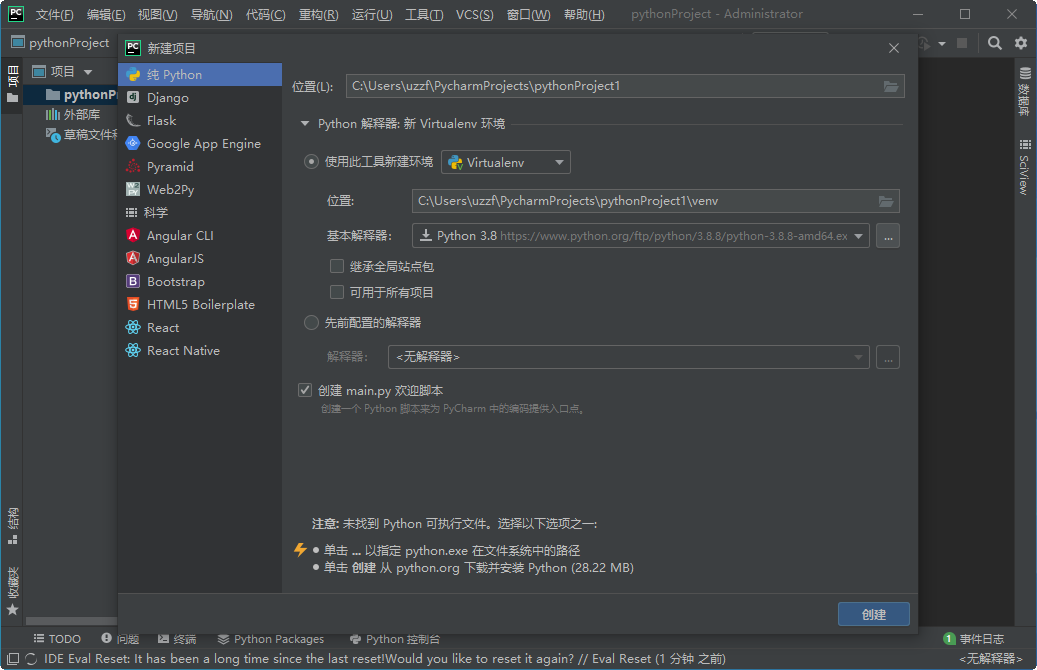This screenshot has height=670, width=1037.
Task: Enable 可用于所有项目 checkbox
Action: (x=337, y=292)
